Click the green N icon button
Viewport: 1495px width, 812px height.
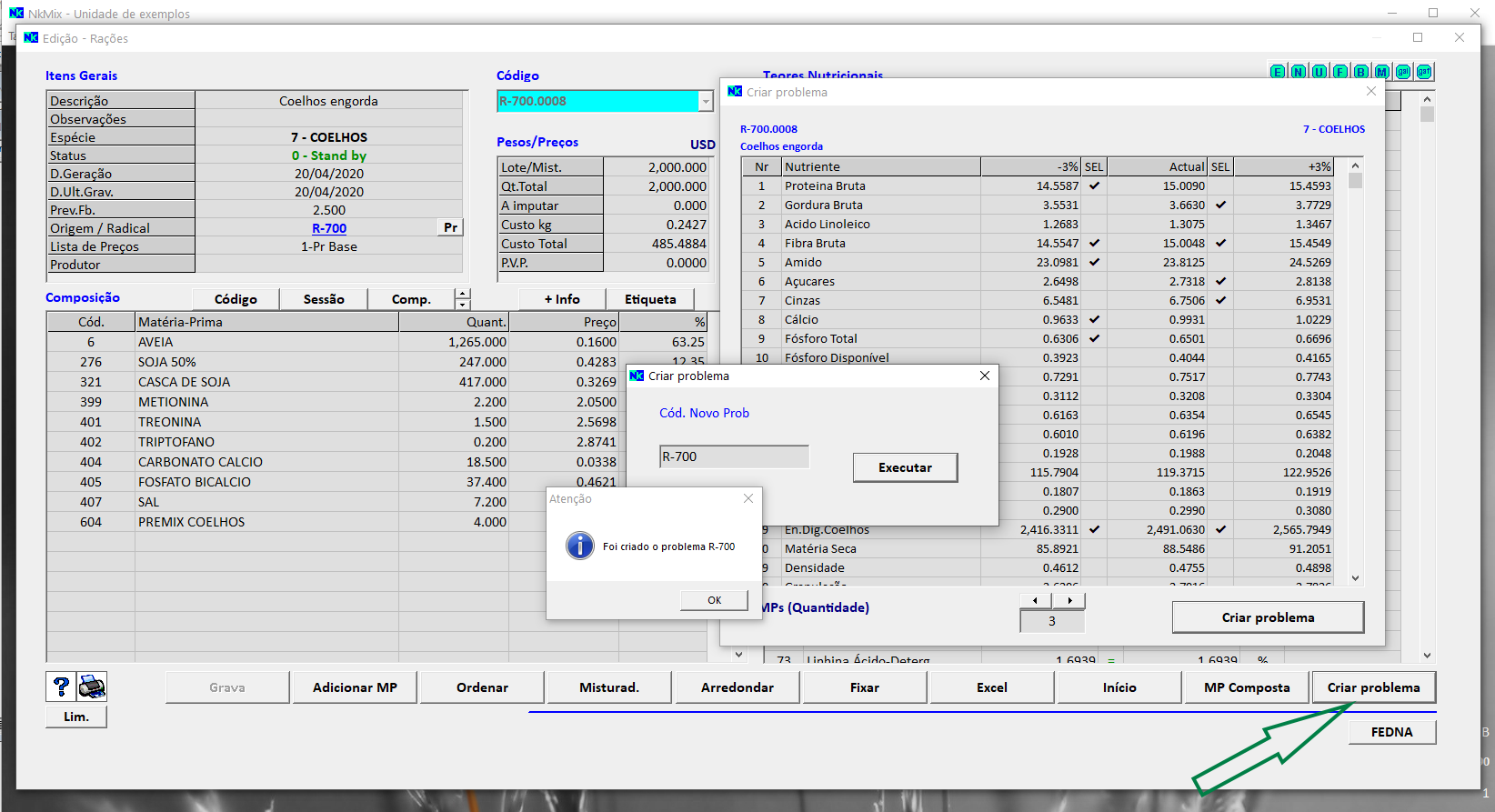pyautogui.click(x=1299, y=72)
